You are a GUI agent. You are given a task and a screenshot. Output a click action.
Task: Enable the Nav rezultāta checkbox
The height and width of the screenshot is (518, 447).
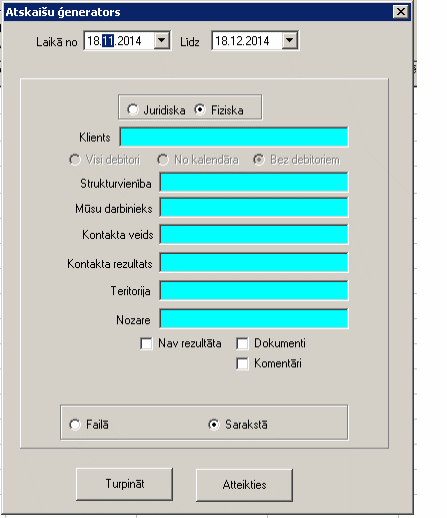(146, 343)
